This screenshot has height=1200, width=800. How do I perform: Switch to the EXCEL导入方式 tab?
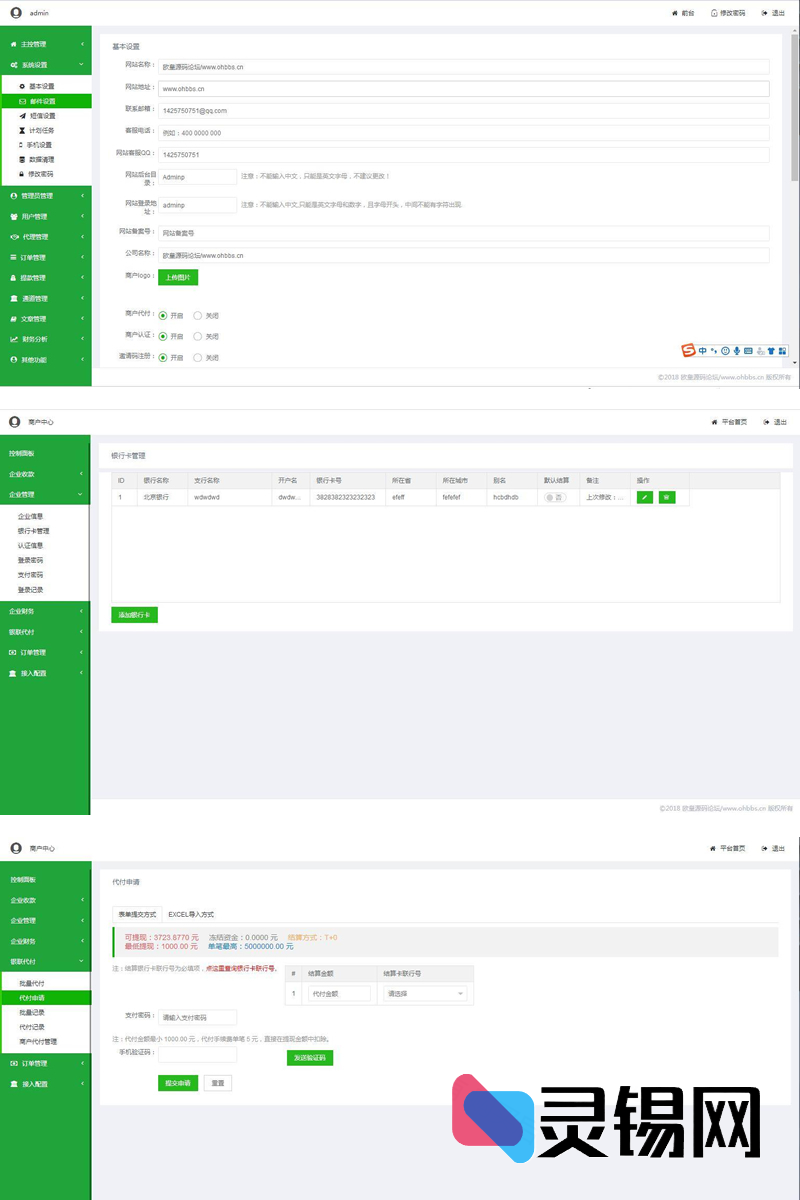point(190,914)
